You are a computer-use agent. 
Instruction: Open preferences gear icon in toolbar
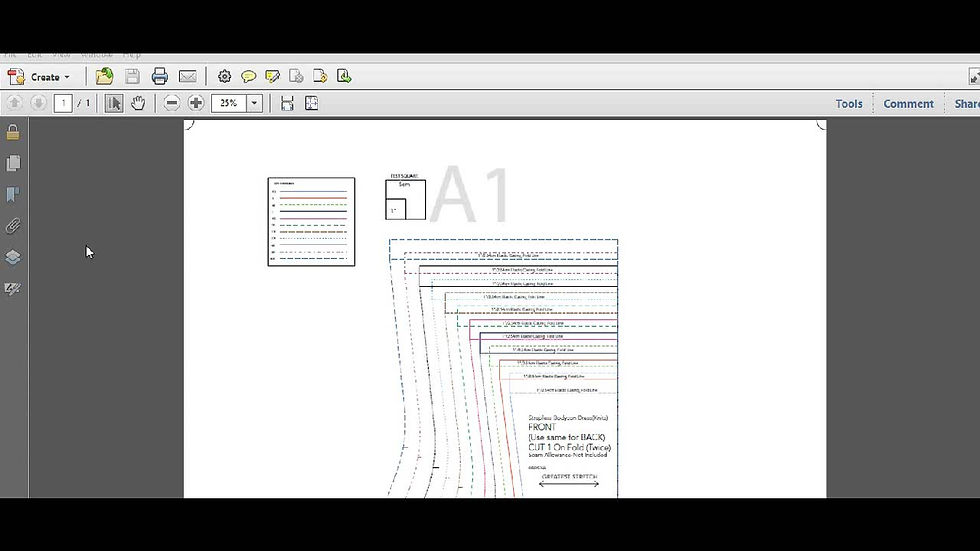224,76
